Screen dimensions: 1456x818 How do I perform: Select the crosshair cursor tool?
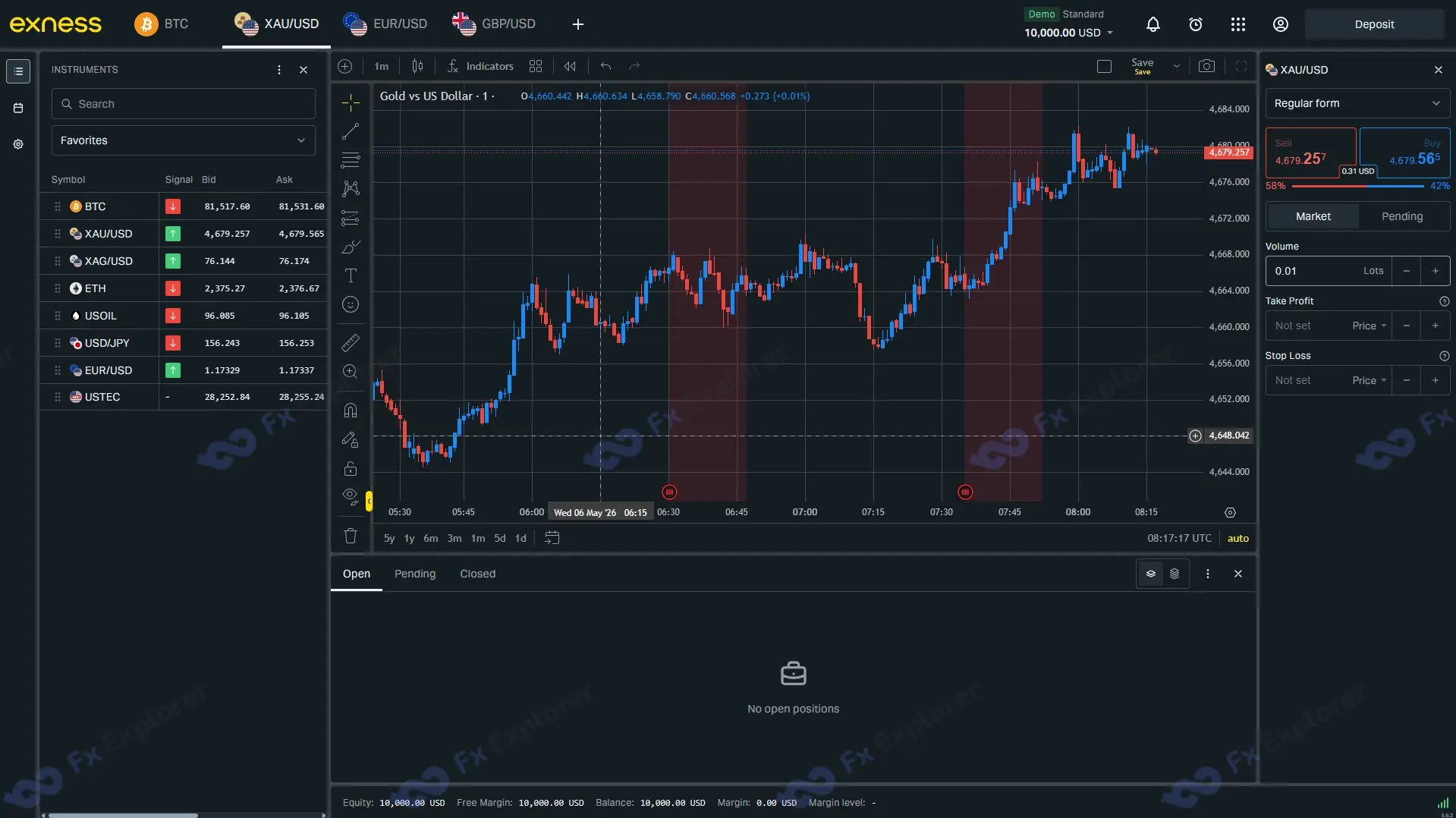tap(351, 102)
